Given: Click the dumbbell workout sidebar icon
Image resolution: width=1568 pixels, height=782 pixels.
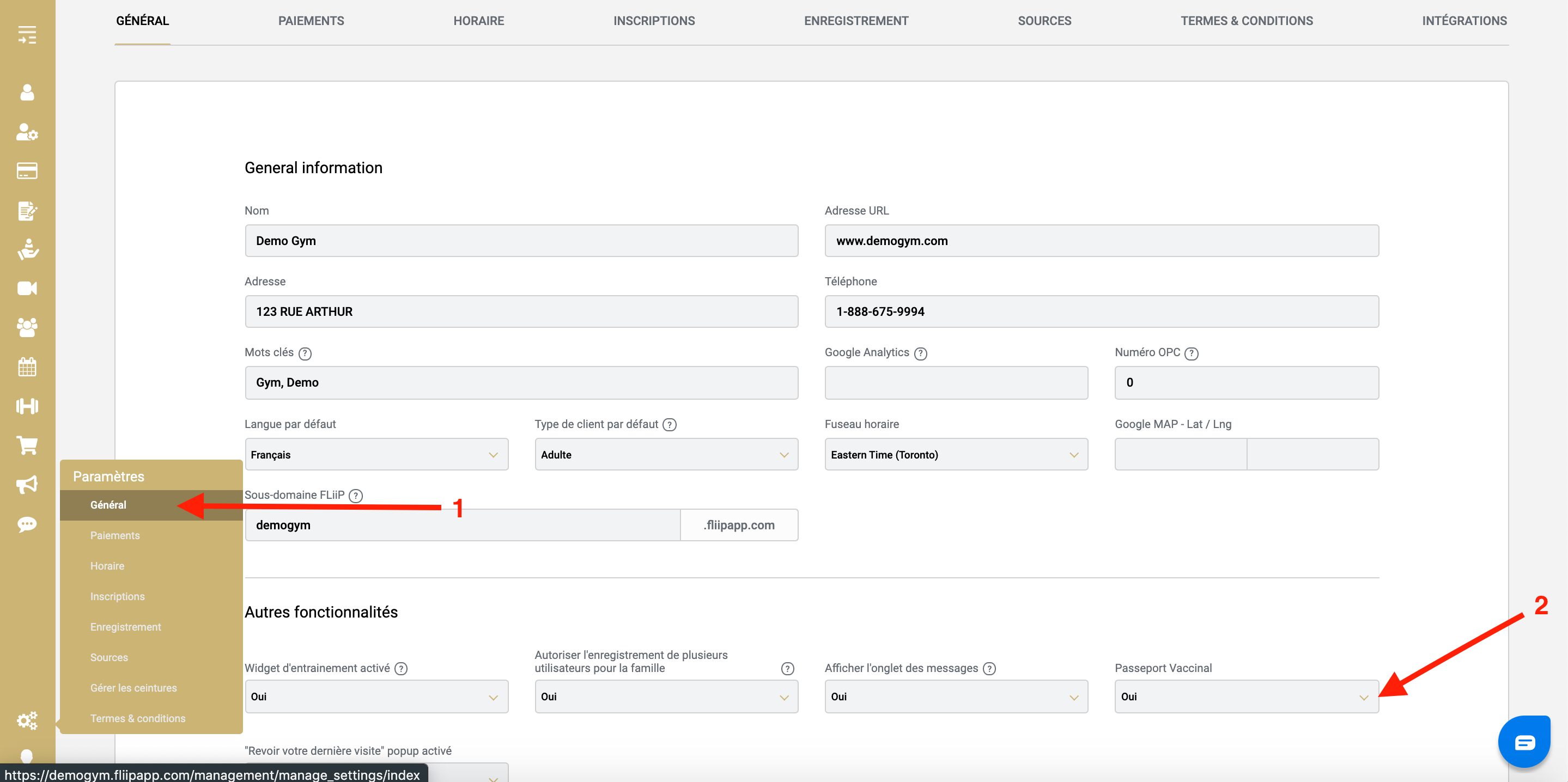Looking at the screenshot, I should coord(27,406).
